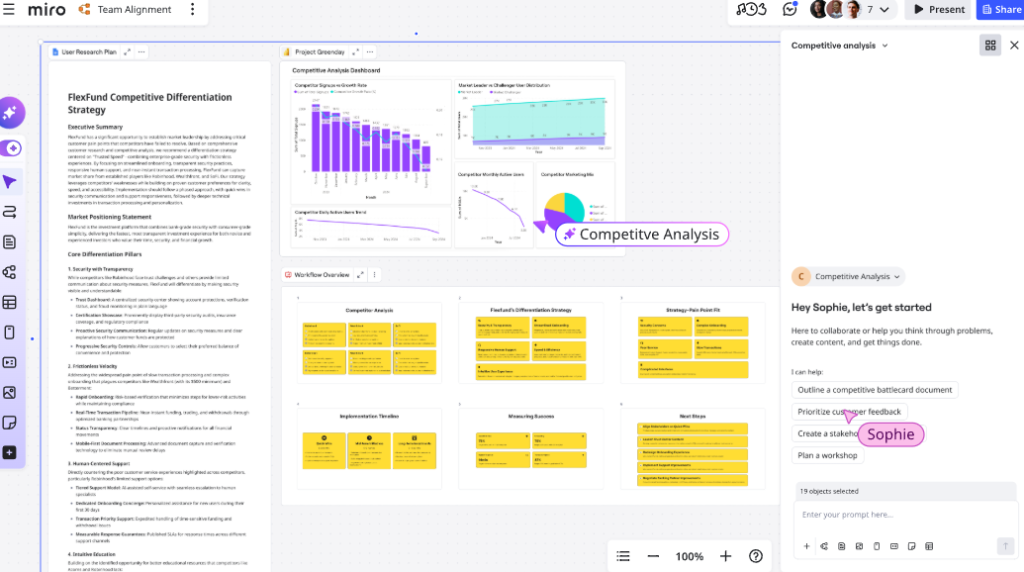Screen dimensions: 1024x572
Task: Choose 'Outline a competitive battlecard document' suggestion
Action: 875,390
